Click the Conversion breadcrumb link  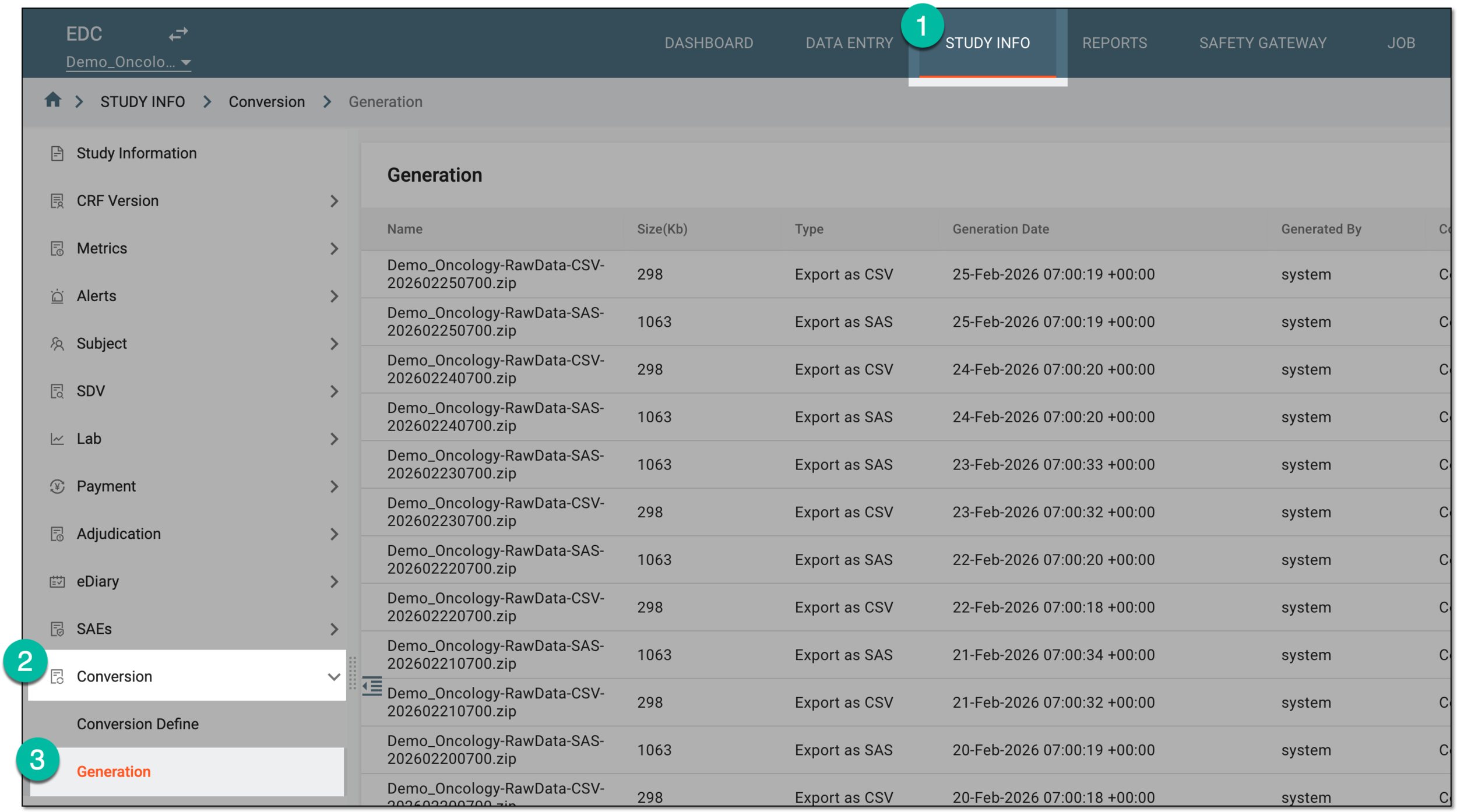point(266,102)
